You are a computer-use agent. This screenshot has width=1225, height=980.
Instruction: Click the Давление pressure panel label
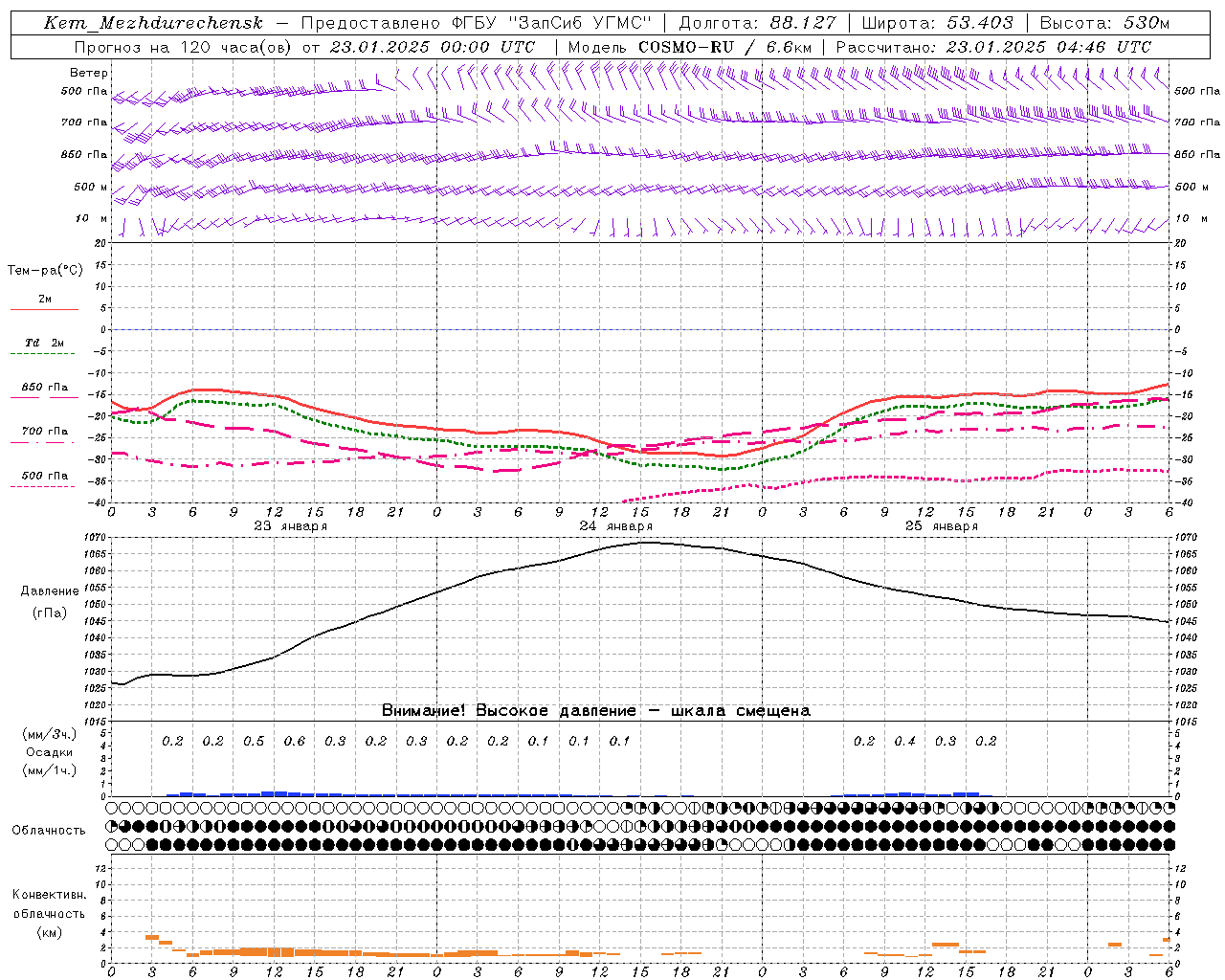[x=50, y=591]
